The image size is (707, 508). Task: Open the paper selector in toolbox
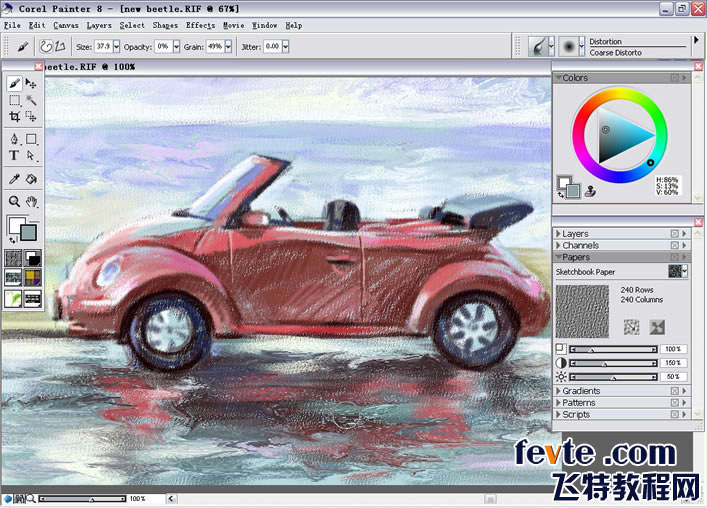pos(13,258)
